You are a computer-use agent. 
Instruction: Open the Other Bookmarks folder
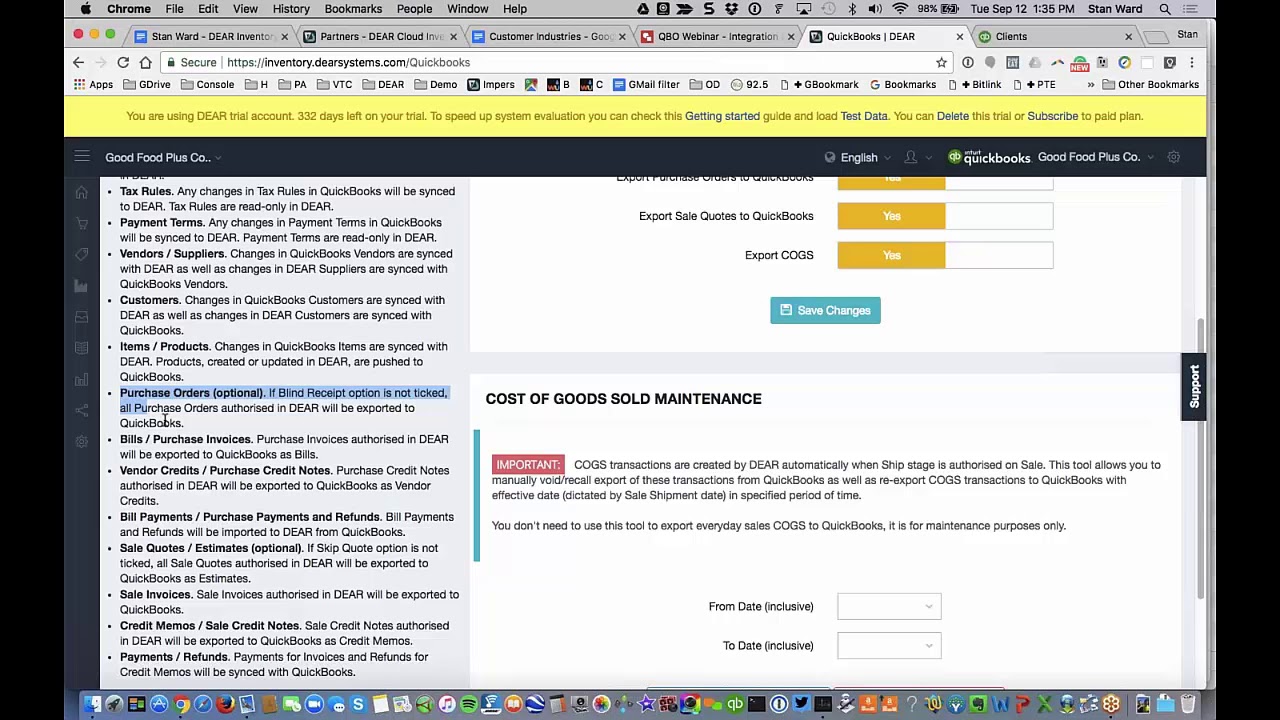point(1150,85)
